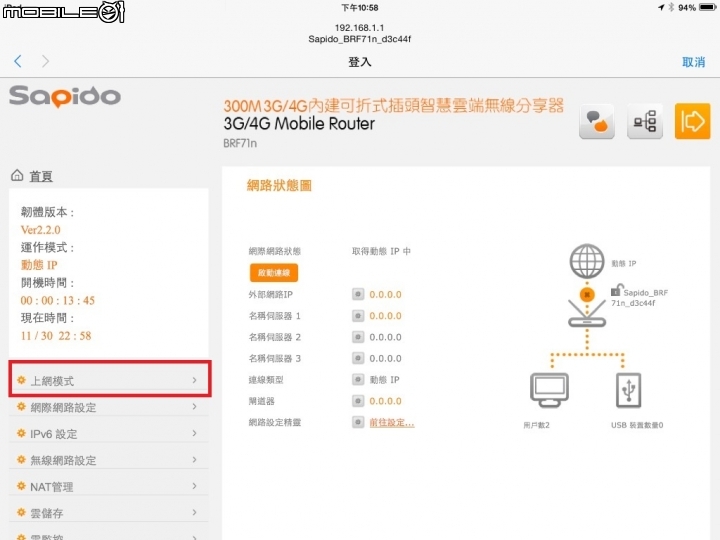Image resolution: width=720 pixels, height=540 pixels.
Task: Click the 192.168.1.1 address text
Action: pos(359,28)
